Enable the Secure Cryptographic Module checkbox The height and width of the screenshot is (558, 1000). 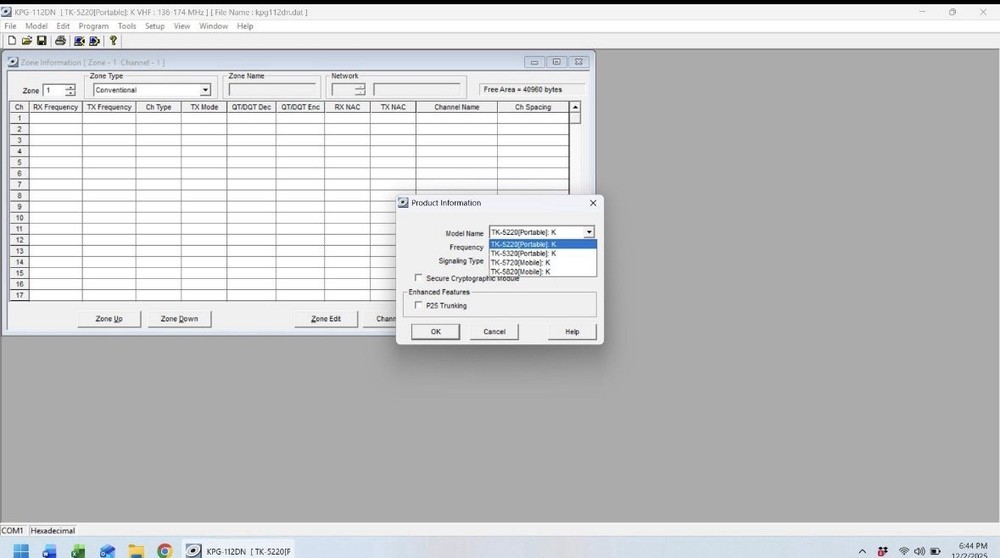418,278
